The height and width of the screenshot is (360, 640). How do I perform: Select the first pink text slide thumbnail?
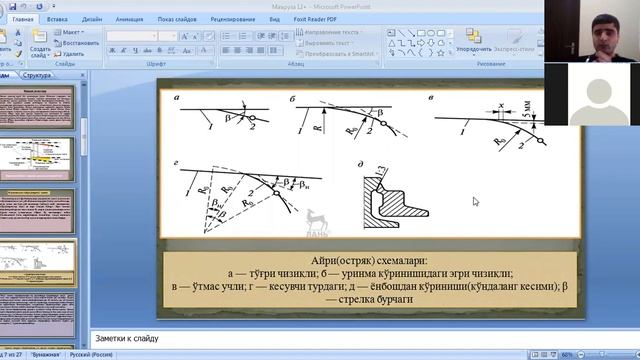(37, 107)
